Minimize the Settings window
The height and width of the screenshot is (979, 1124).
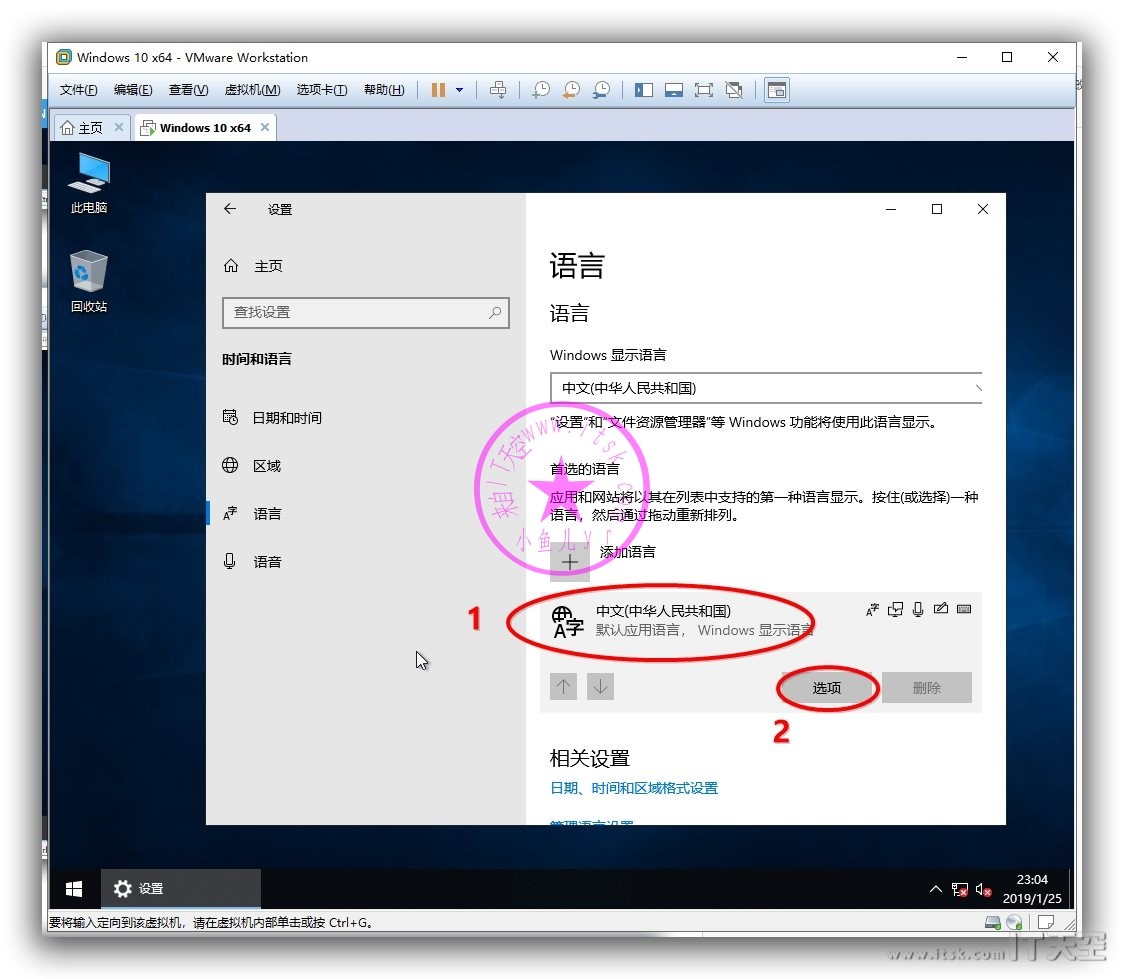click(891, 209)
